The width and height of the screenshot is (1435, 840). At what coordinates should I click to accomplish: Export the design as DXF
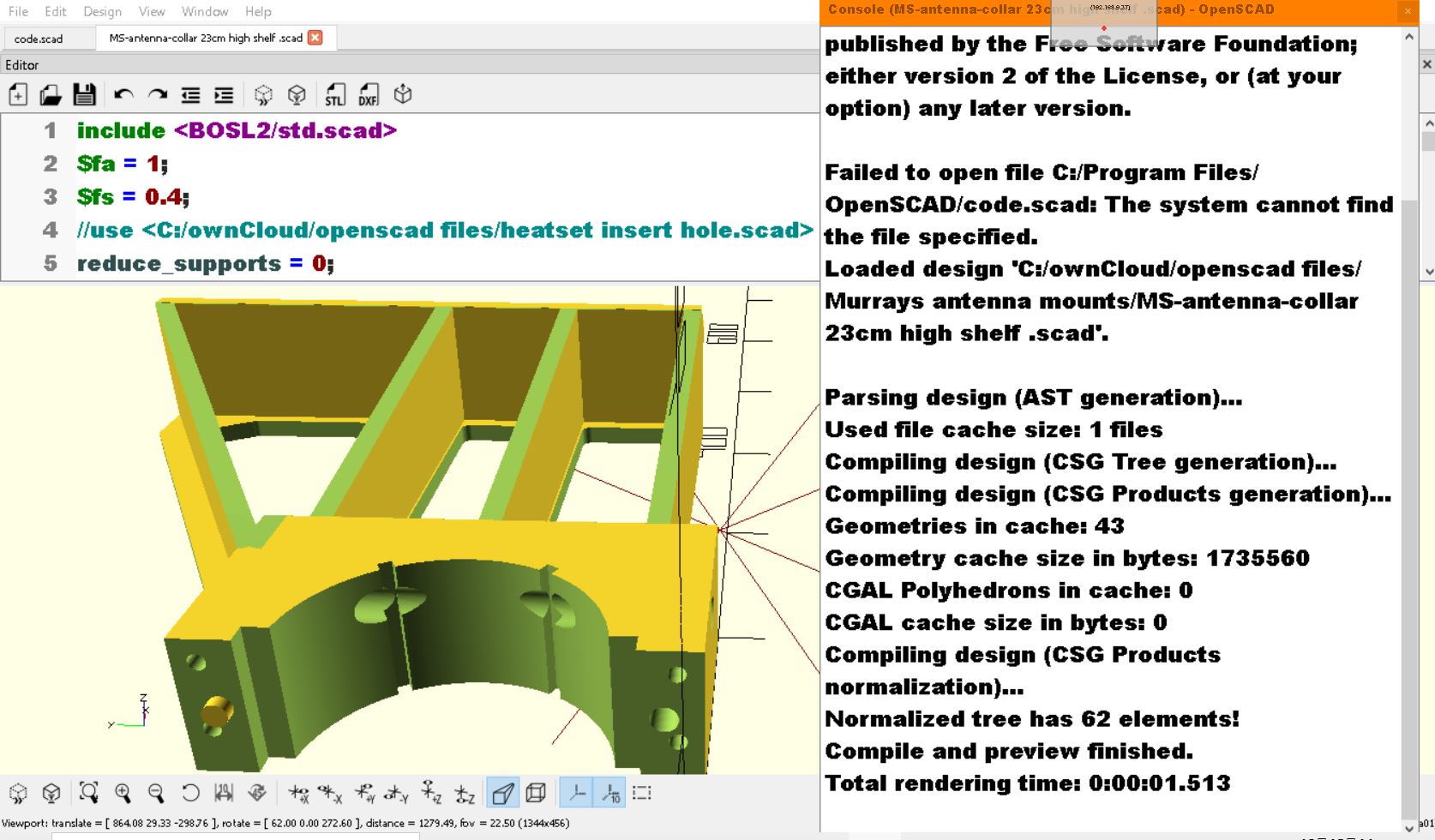tap(368, 95)
